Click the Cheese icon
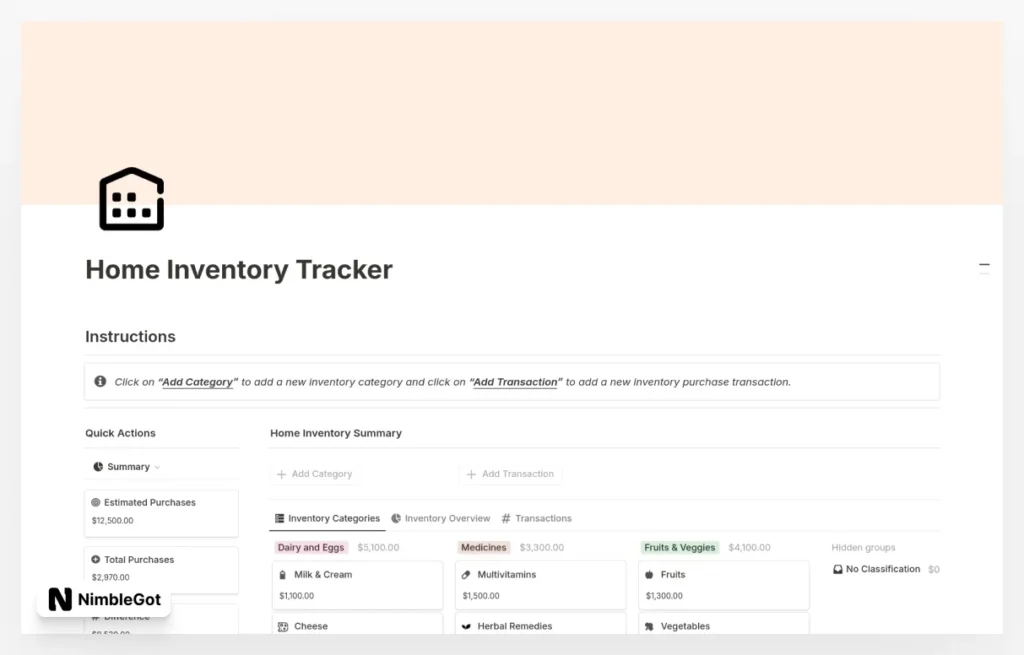Image resolution: width=1024 pixels, height=655 pixels. tap(283, 626)
